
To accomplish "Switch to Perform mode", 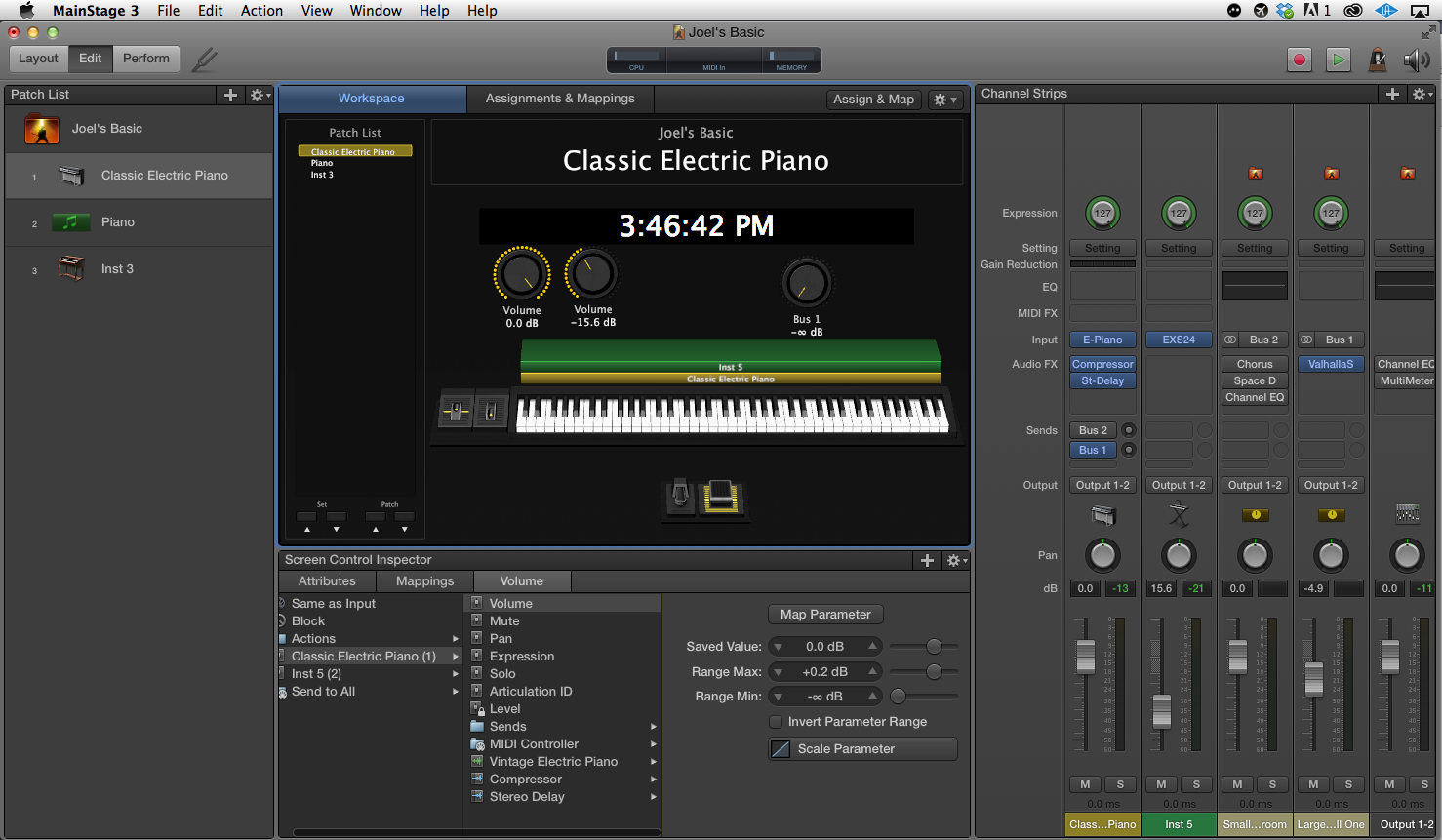I will point(146,59).
